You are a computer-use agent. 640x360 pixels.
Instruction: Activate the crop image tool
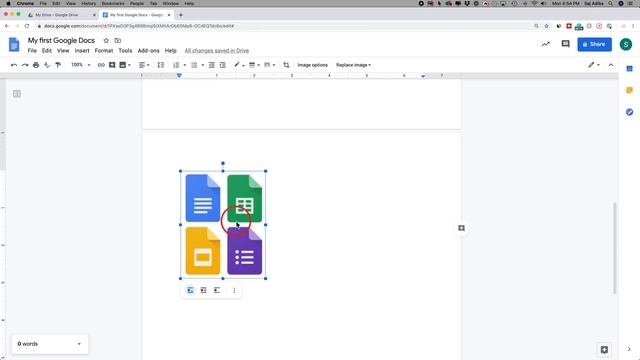(286, 65)
